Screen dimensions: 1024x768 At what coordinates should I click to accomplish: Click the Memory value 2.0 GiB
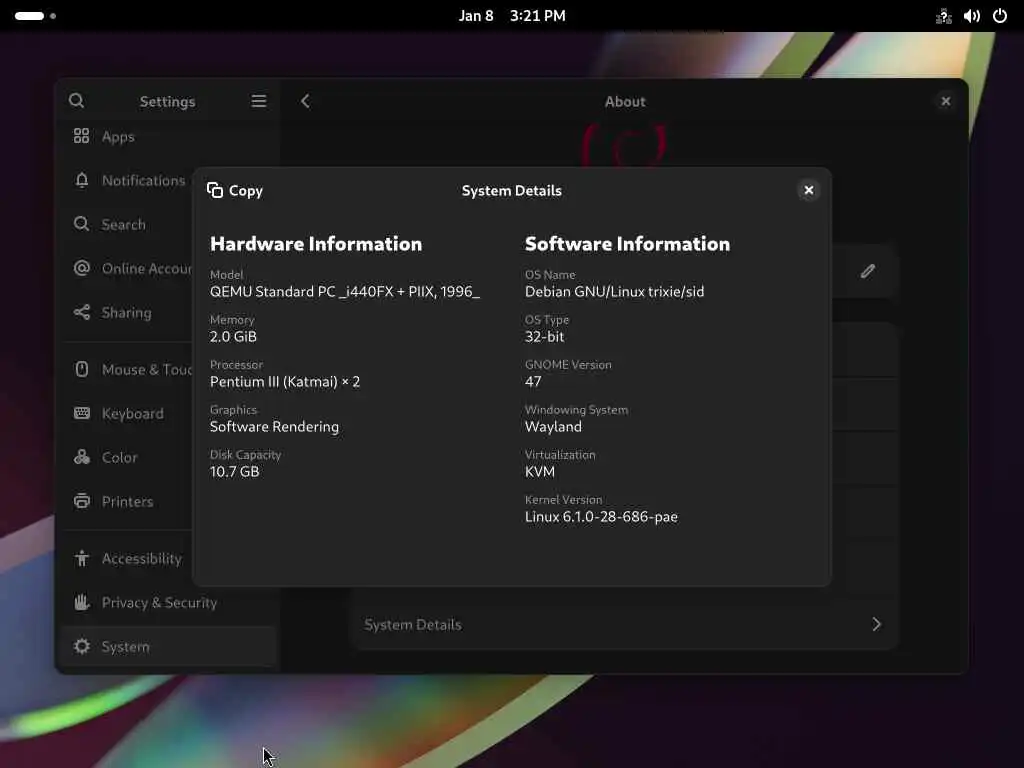pyautogui.click(x=233, y=337)
